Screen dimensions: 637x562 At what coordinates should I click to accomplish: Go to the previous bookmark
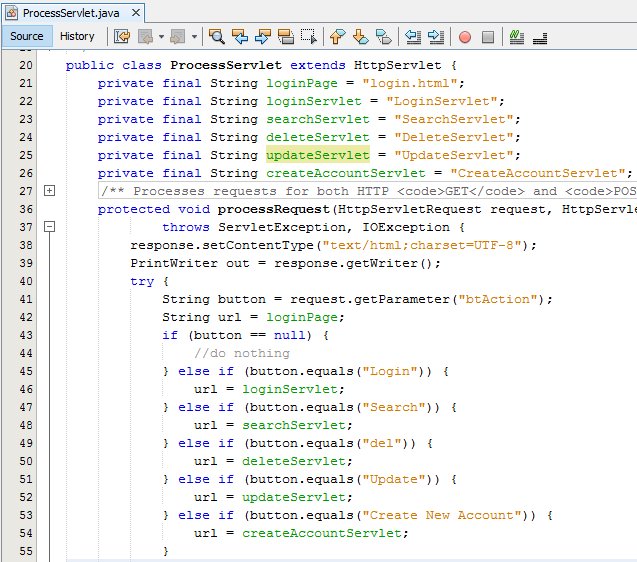[338, 37]
